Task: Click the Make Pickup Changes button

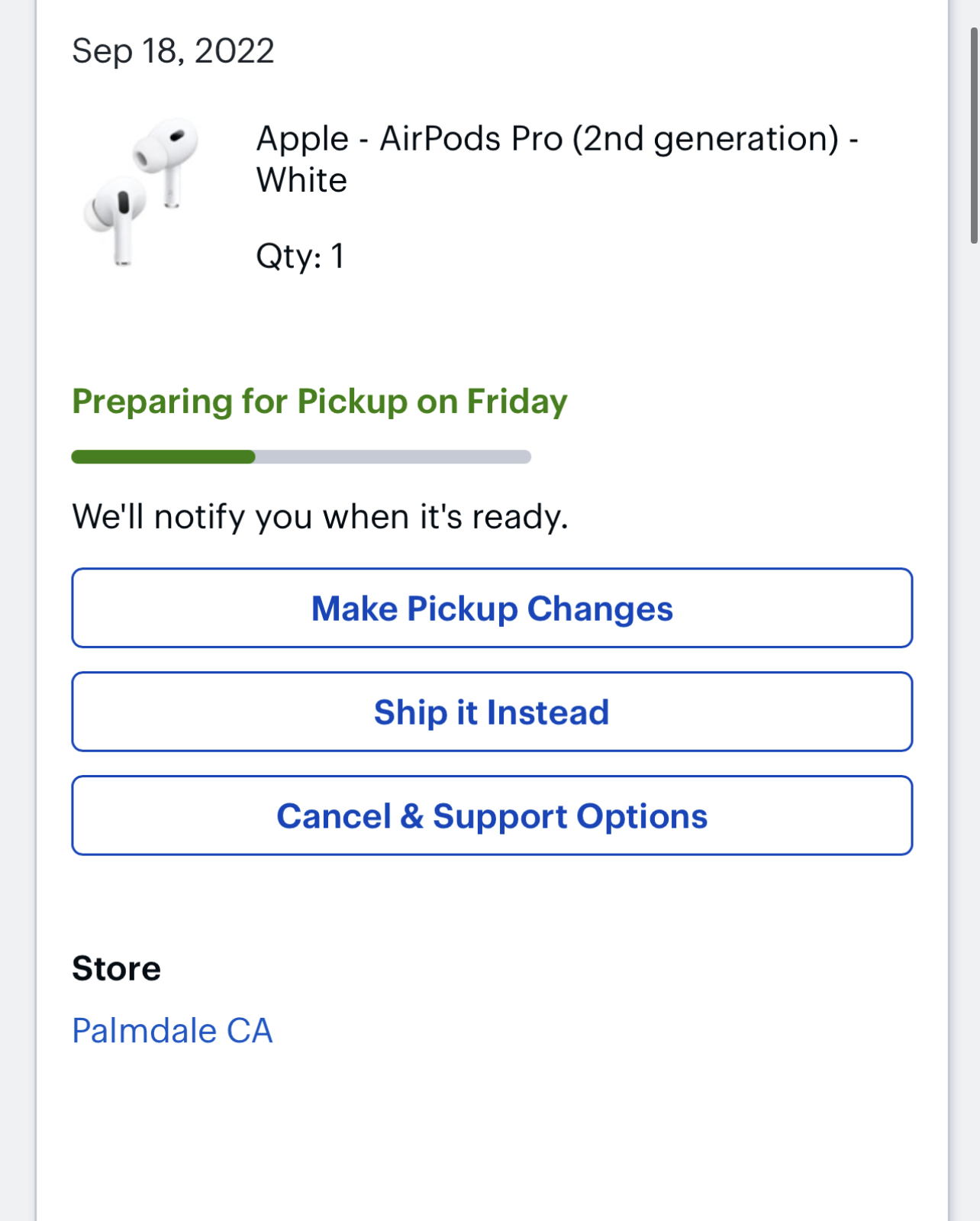Action: (492, 608)
